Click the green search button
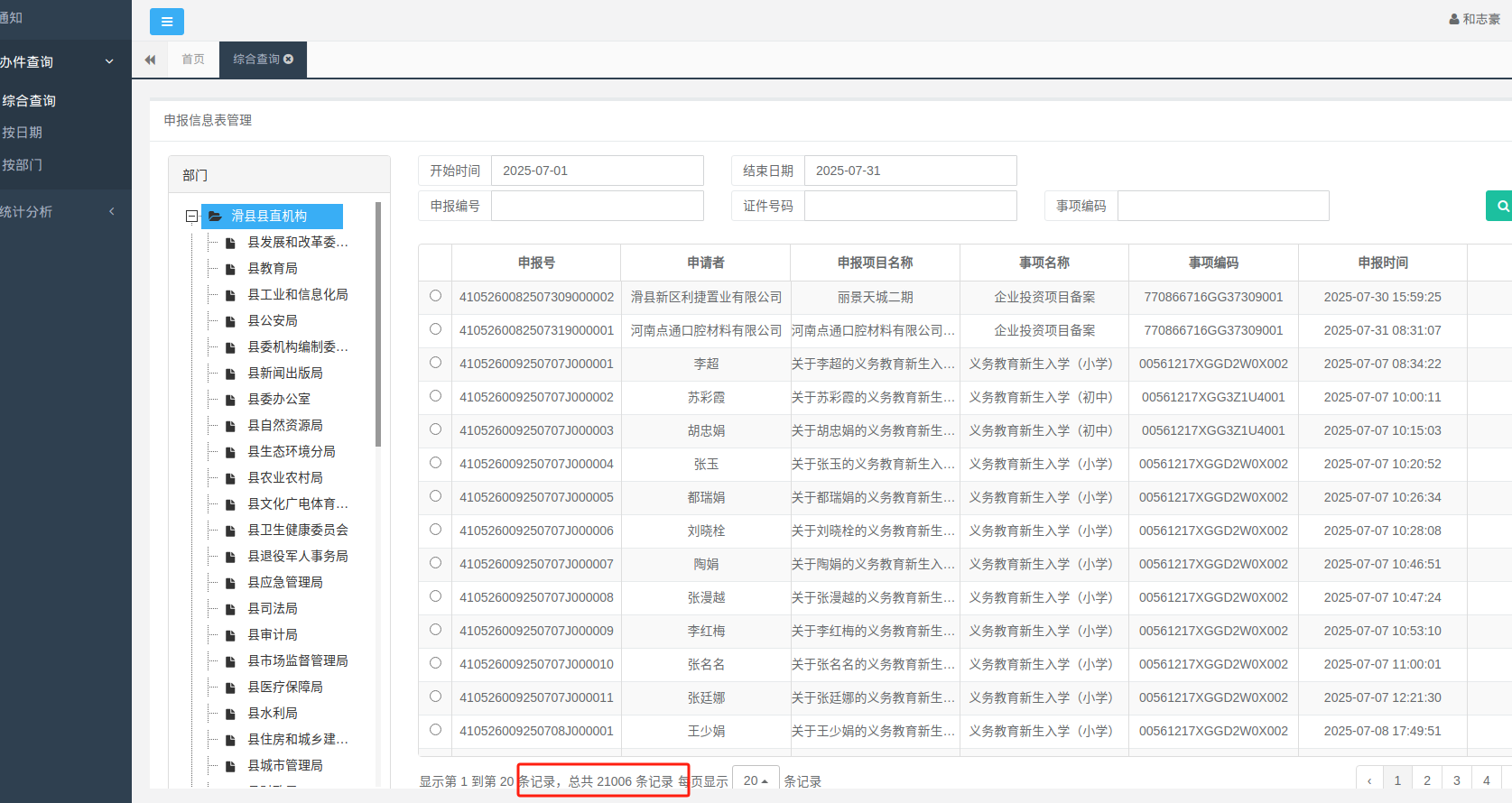The width and height of the screenshot is (1512, 803). pos(1500,206)
